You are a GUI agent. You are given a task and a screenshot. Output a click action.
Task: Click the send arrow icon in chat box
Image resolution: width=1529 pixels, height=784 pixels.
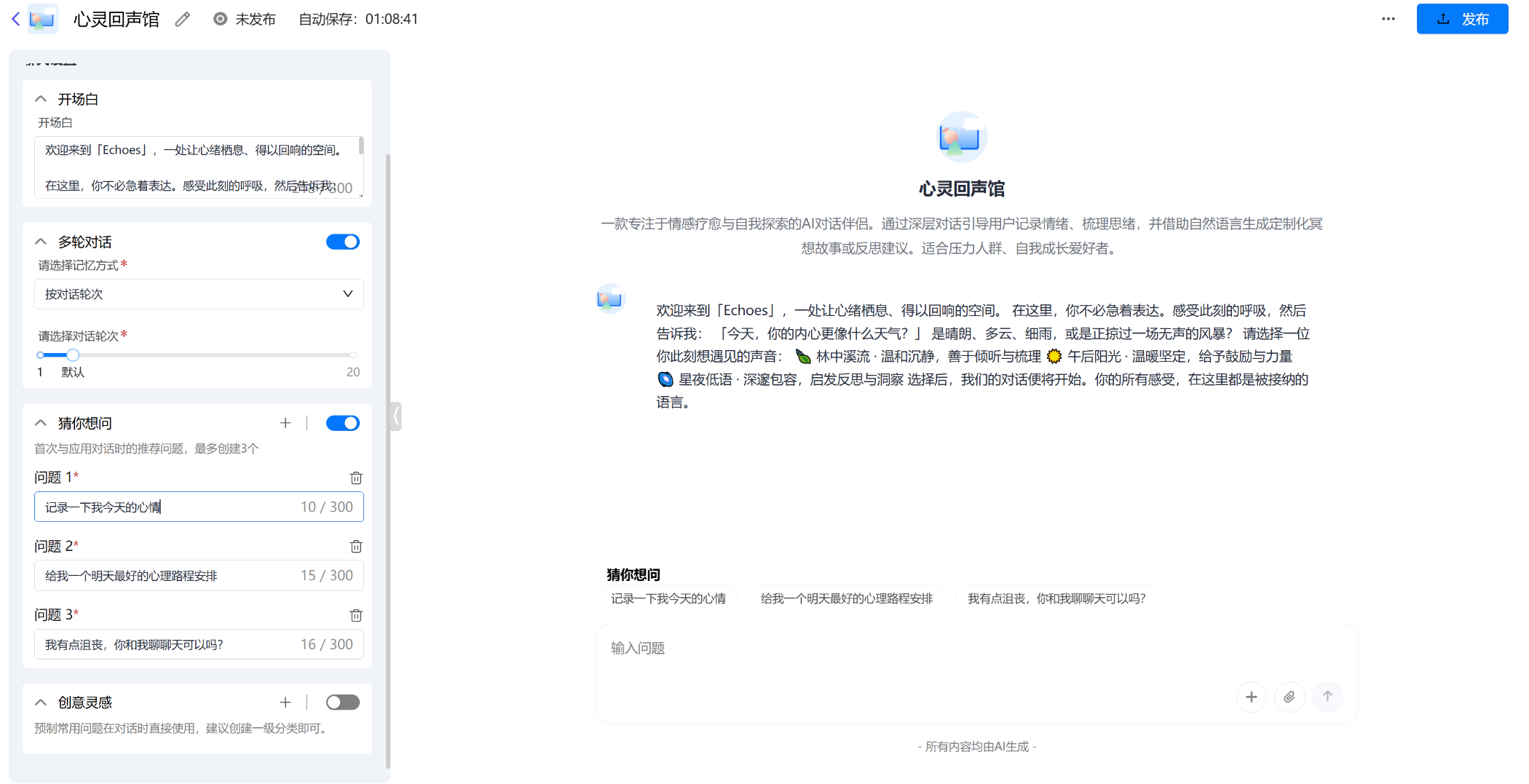click(x=1328, y=697)
